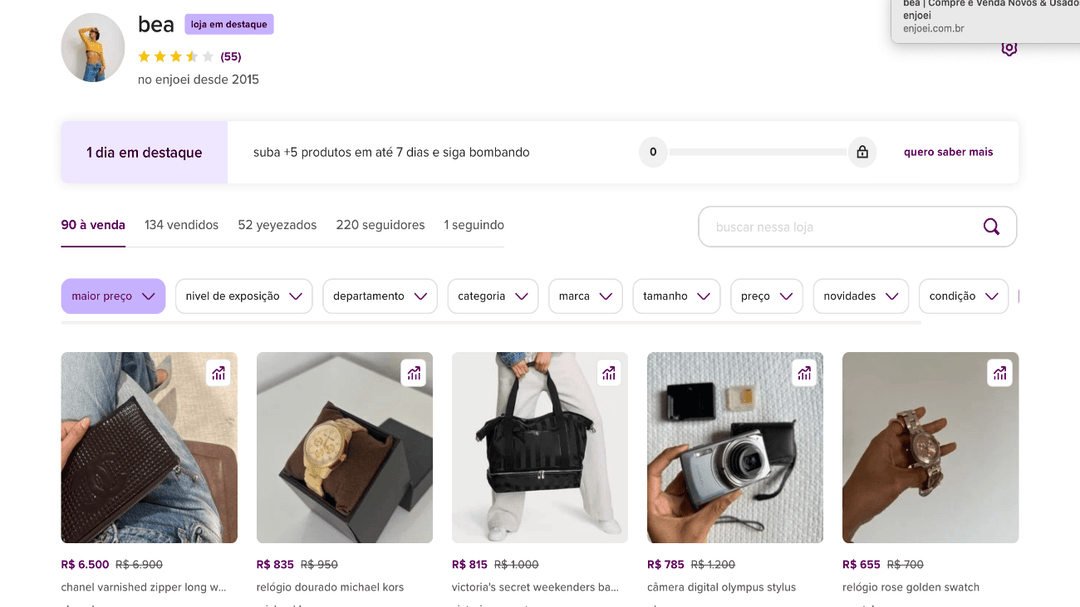Click the lock icon on progress bar

click(x=862, y=152)
